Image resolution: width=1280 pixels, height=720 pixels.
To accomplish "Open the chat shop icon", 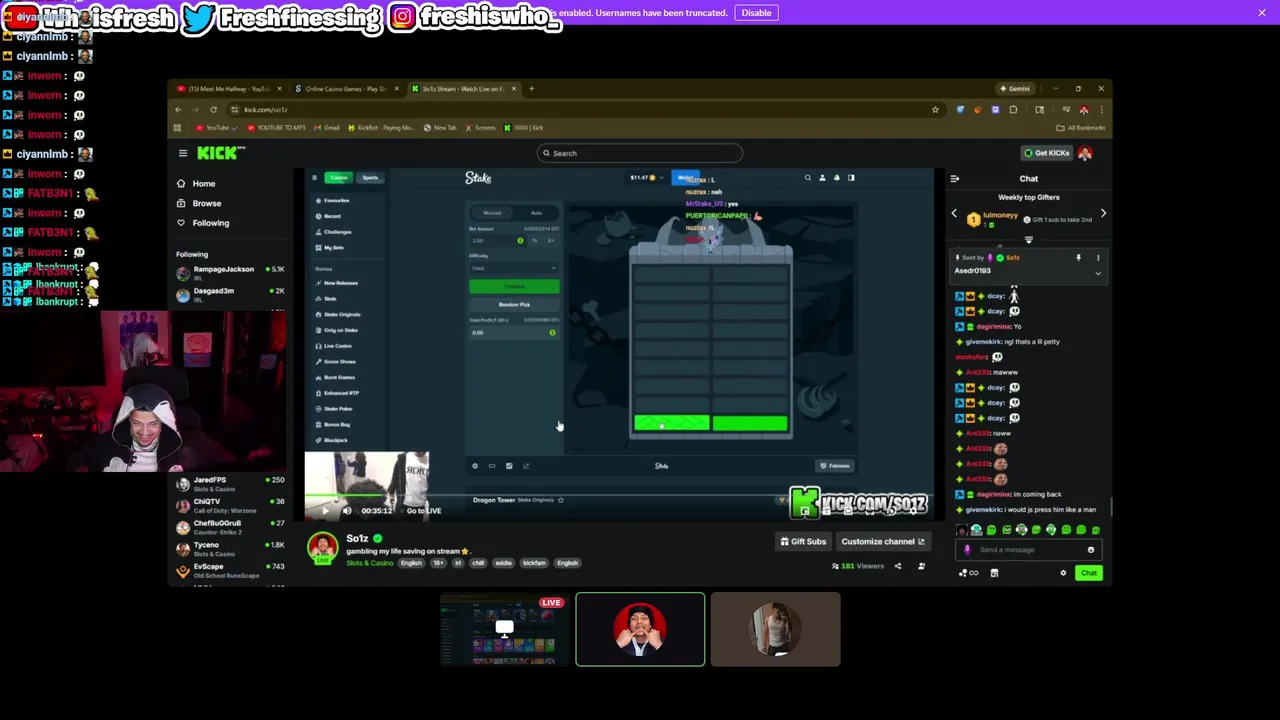I will coord(994,573).
